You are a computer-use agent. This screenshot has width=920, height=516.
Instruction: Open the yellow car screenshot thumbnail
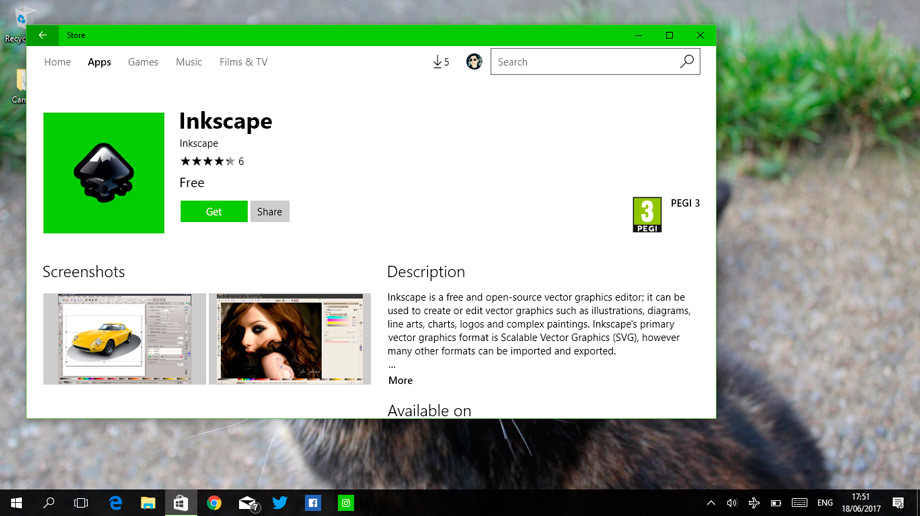point(124,339)
